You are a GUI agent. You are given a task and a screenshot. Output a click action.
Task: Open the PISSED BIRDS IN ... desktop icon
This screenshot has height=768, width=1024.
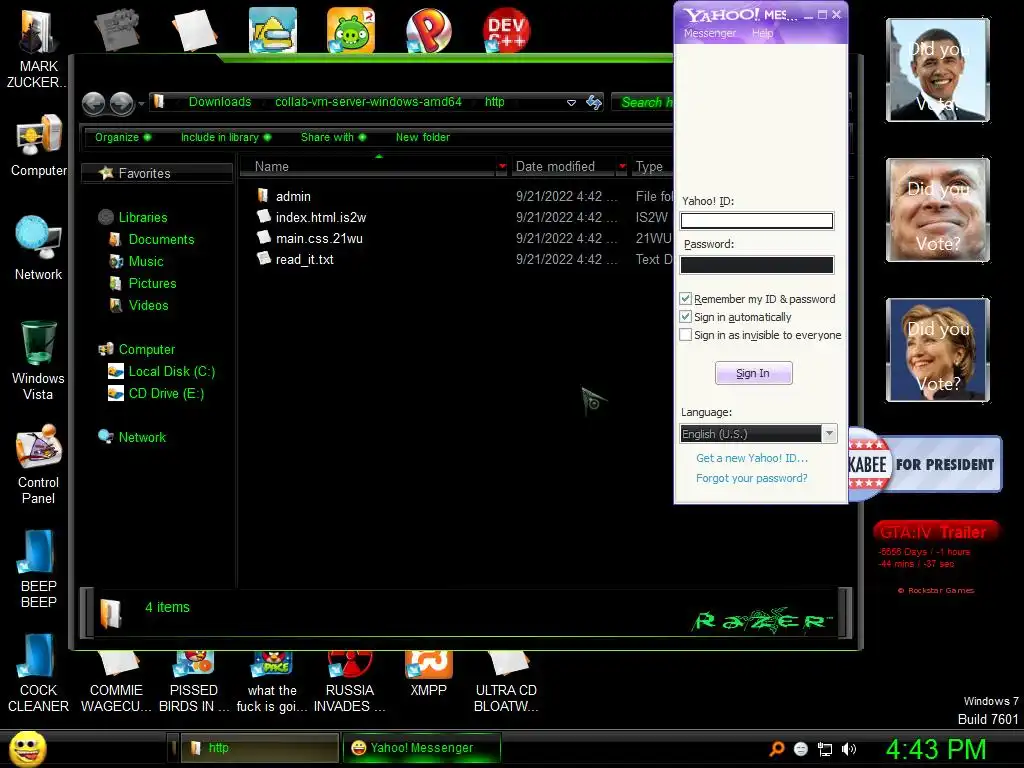194,682
